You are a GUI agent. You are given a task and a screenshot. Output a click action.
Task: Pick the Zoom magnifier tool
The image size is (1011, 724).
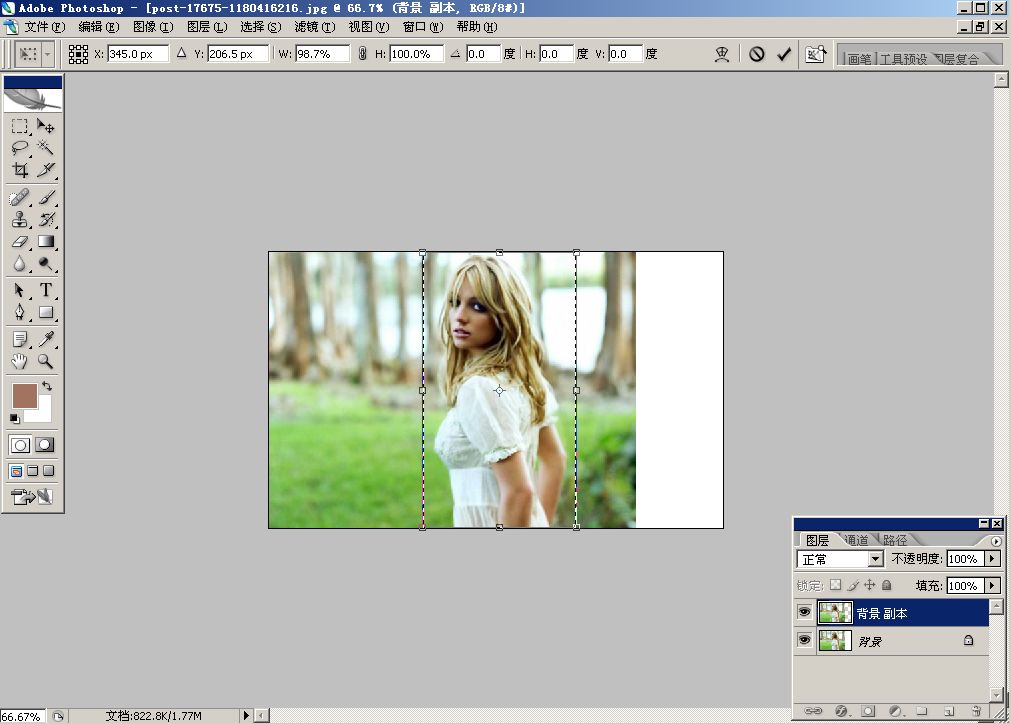tap(46, 361)
